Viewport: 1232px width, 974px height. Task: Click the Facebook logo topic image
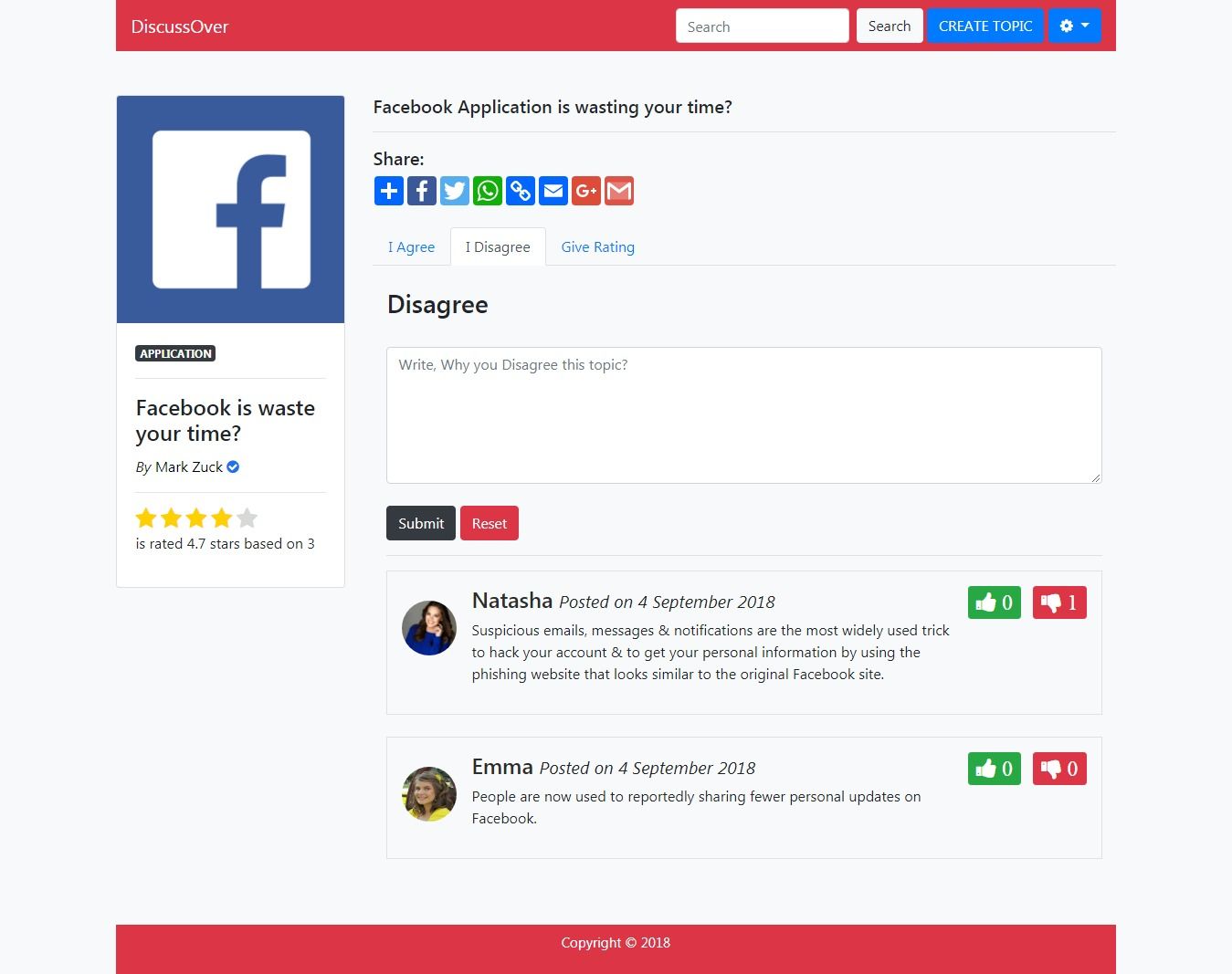231,210
